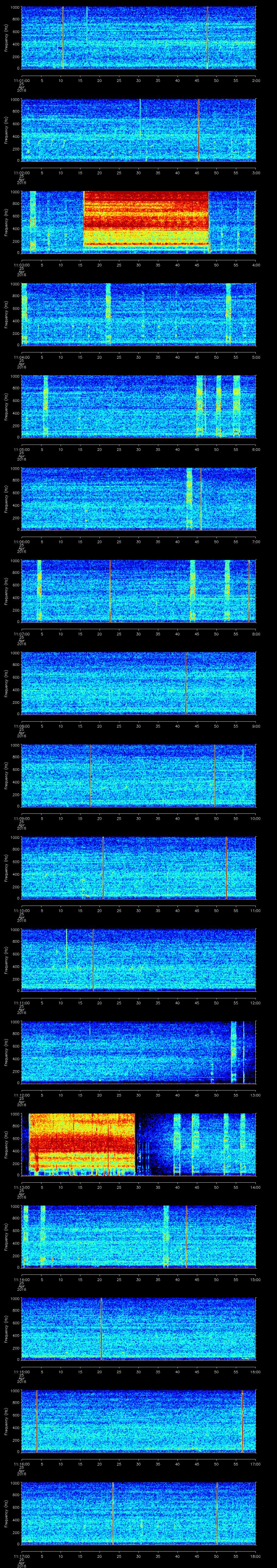Open the spectrogram panel starting at 11:04:00
This screenshot has width=277, height=1568.
click(x=139, y=314)
